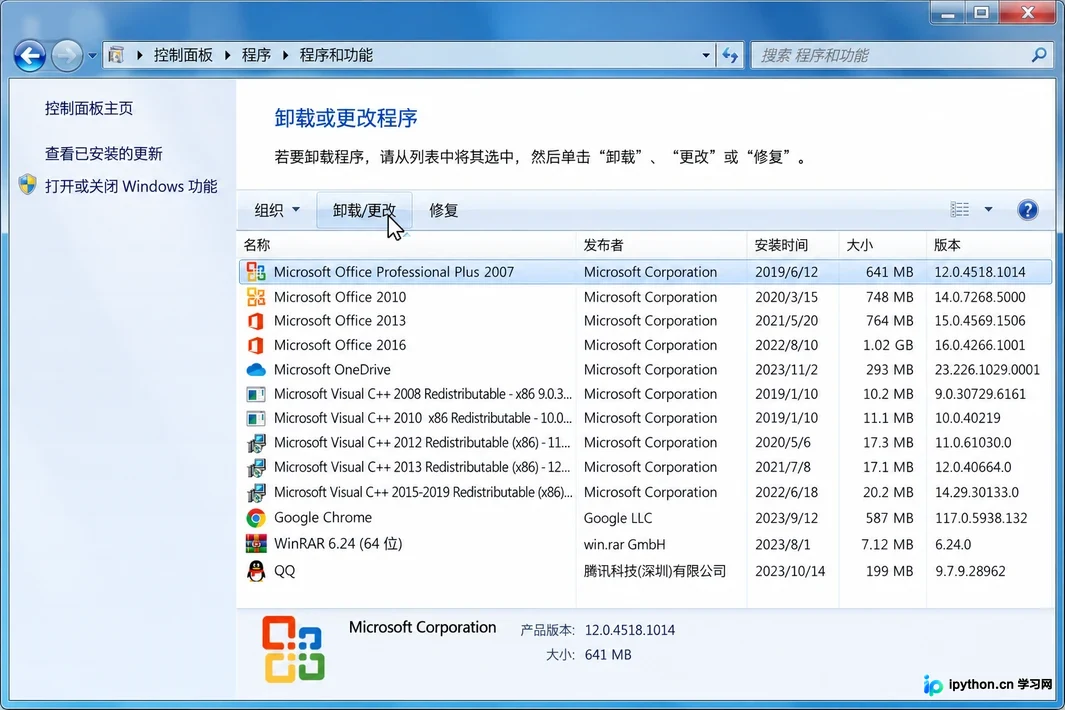Click the Visual C++ 2015-2019 Redistributable icon
1065x710 pixels.
[x=256, y=492]
